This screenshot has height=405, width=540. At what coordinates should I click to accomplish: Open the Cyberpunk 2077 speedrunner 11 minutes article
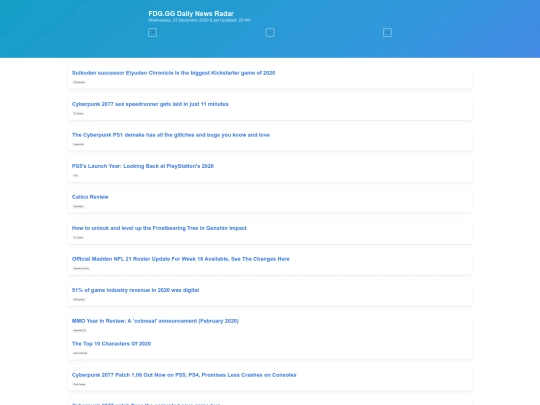(150, 104)
